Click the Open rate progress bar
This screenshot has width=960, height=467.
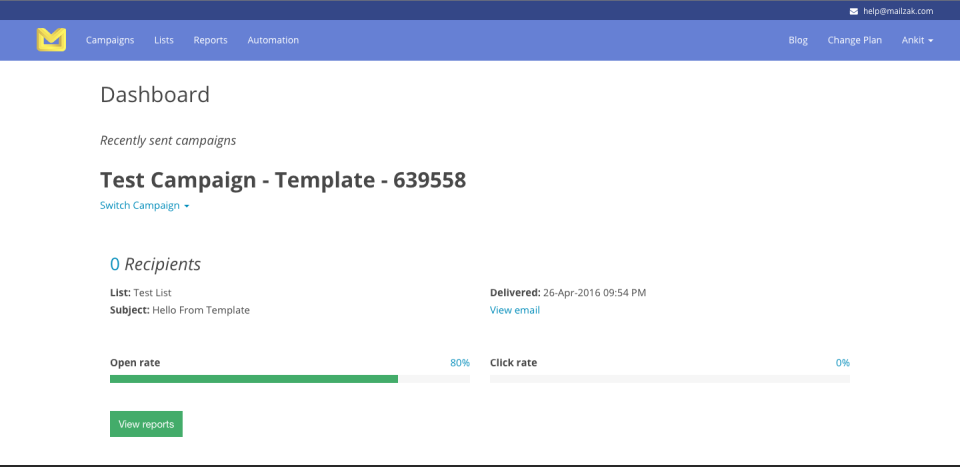[x=290, y=379]
